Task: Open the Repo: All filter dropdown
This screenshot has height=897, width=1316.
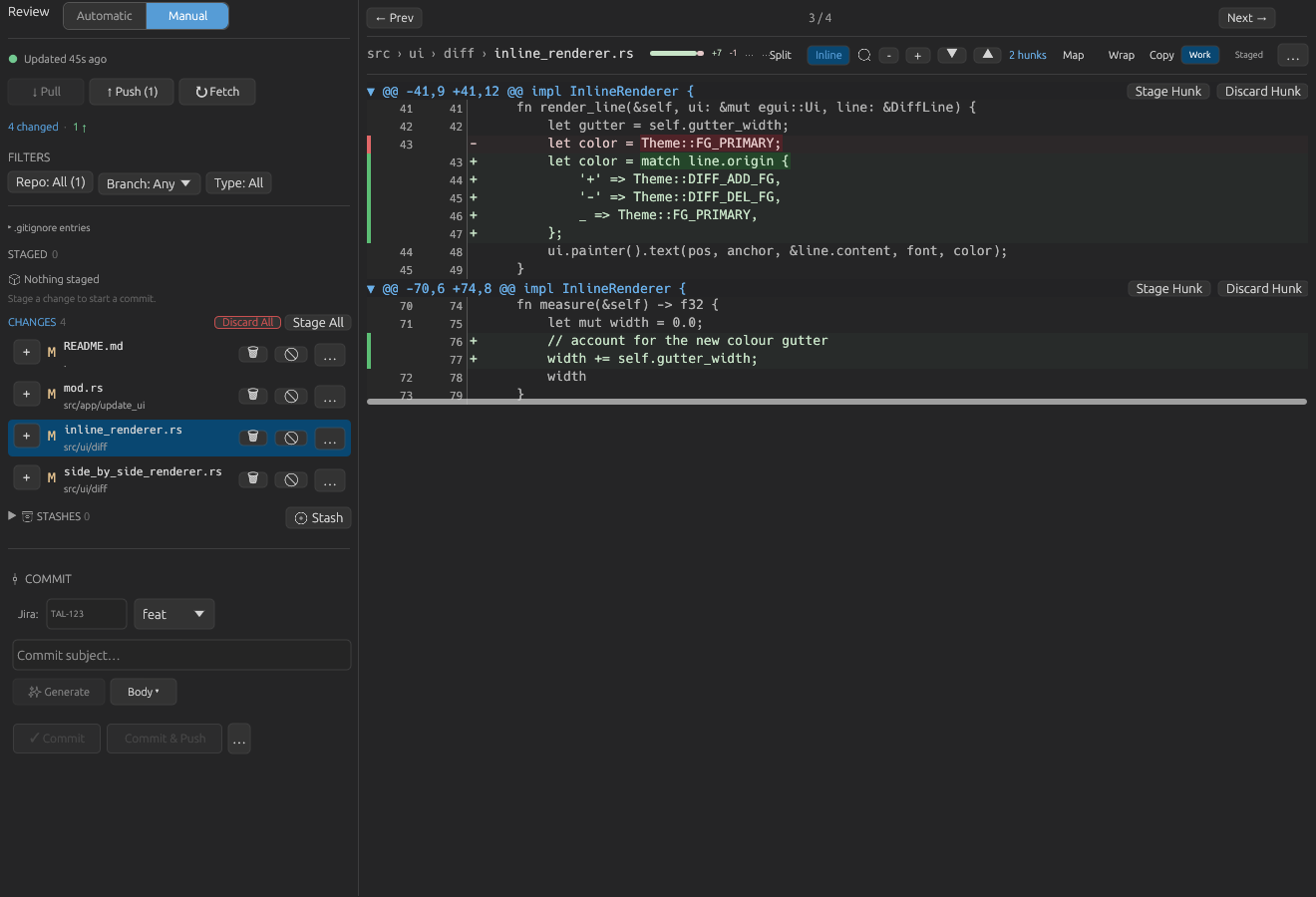Action: tap(51, 182)
